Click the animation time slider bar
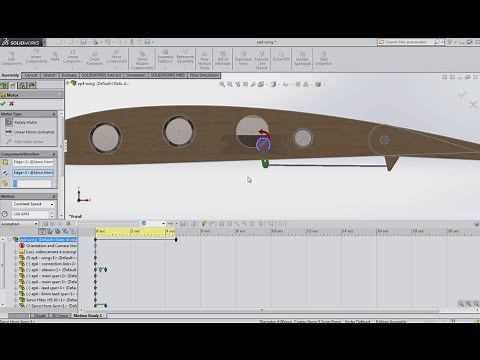480x360 pixels. click(107, 223)
